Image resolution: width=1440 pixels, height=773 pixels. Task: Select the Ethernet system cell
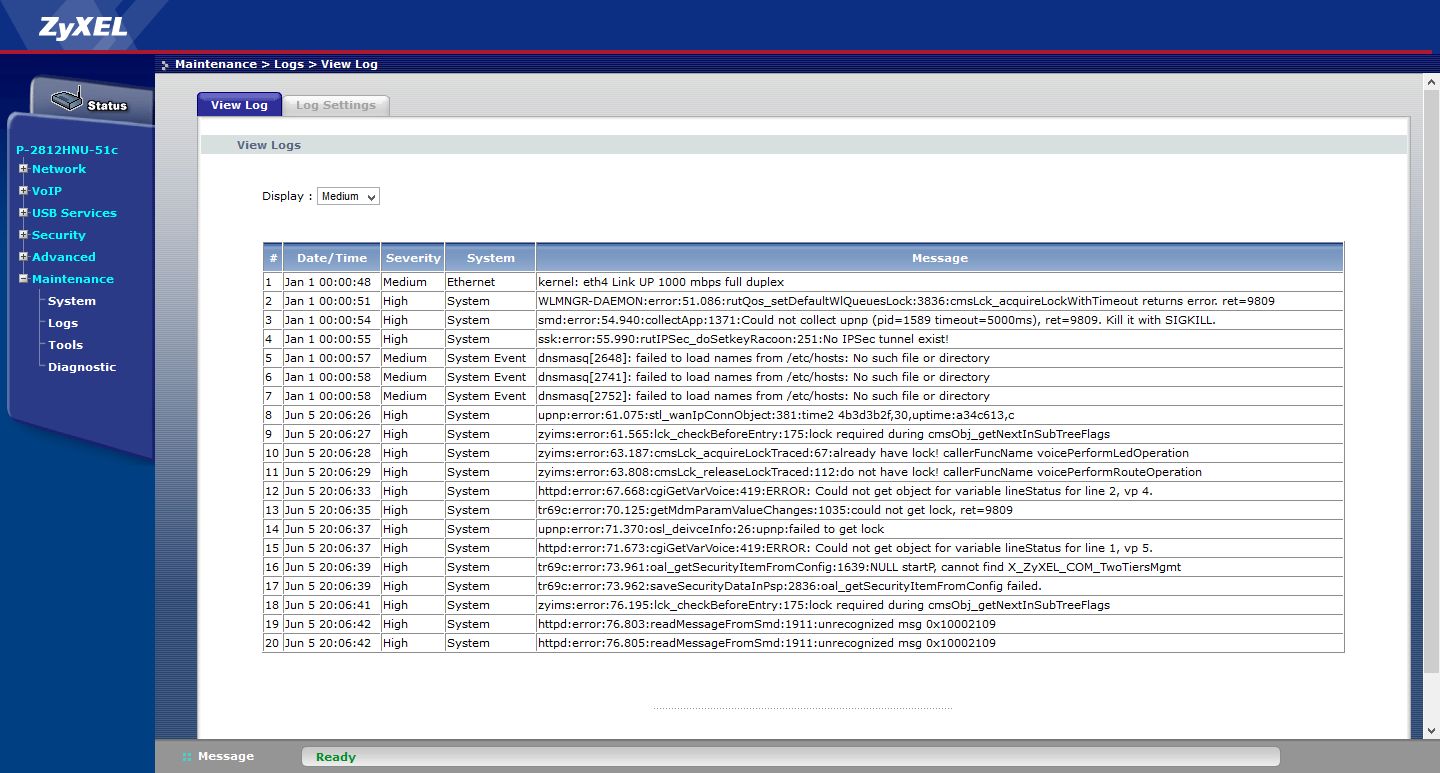[490, 282]
